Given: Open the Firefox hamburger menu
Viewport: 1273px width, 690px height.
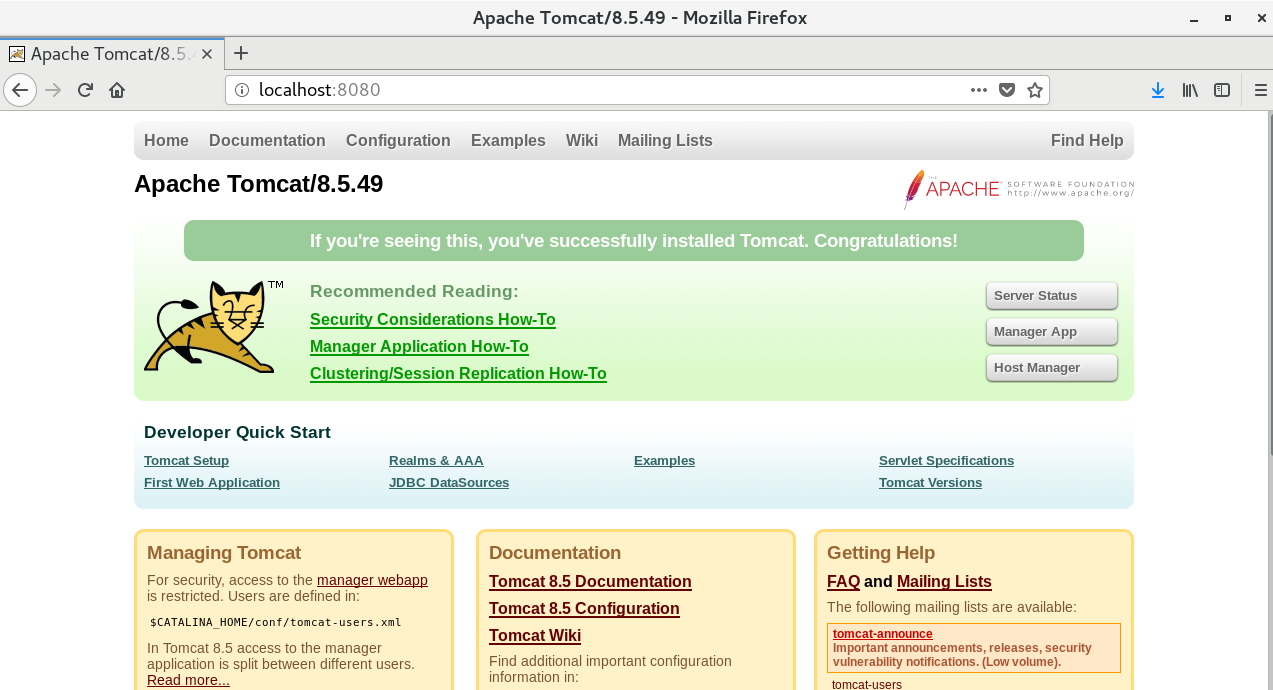Looking at the screenshot, I should pos(1260,90).
